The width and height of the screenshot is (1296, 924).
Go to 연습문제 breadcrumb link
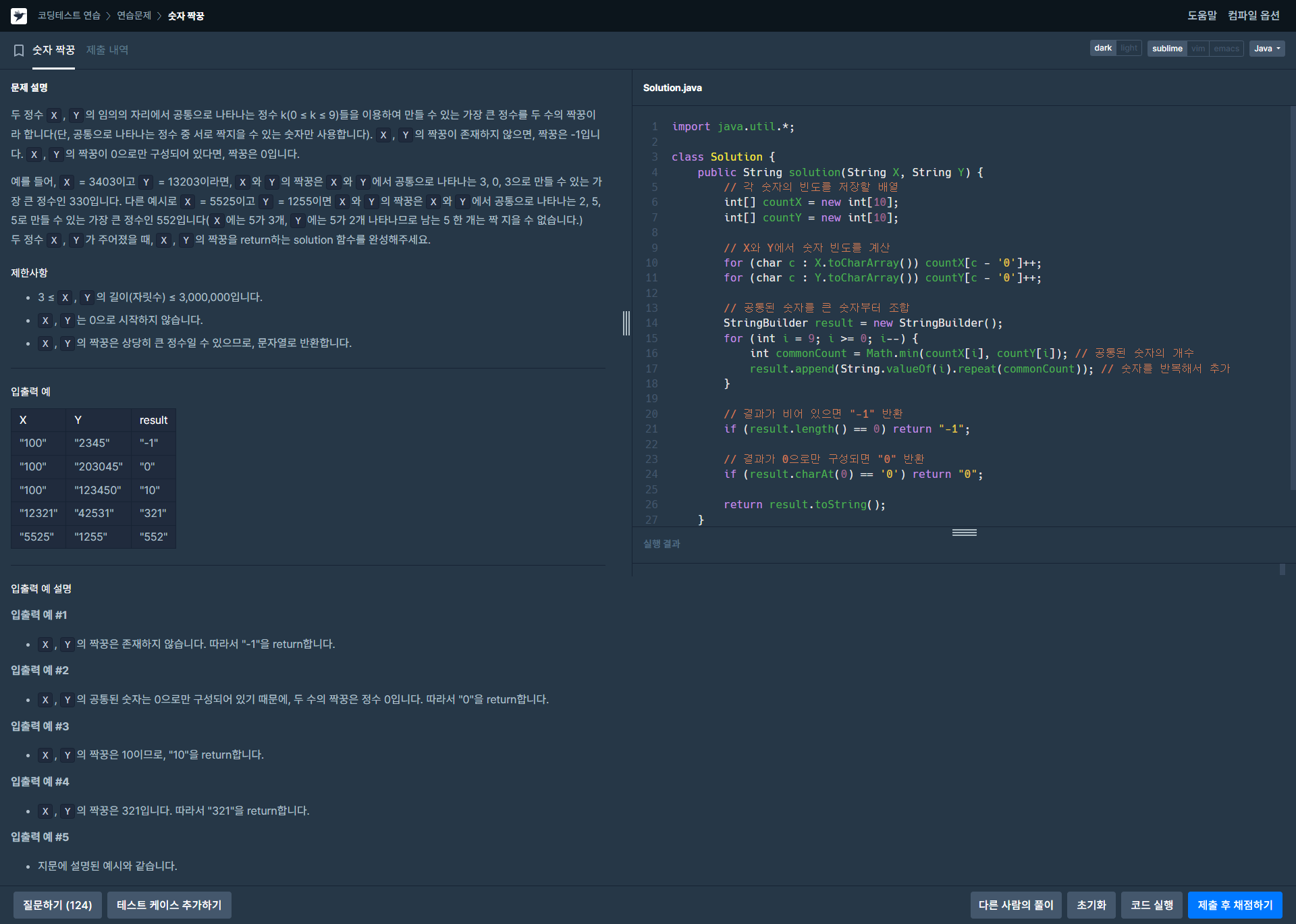point(134,16)
